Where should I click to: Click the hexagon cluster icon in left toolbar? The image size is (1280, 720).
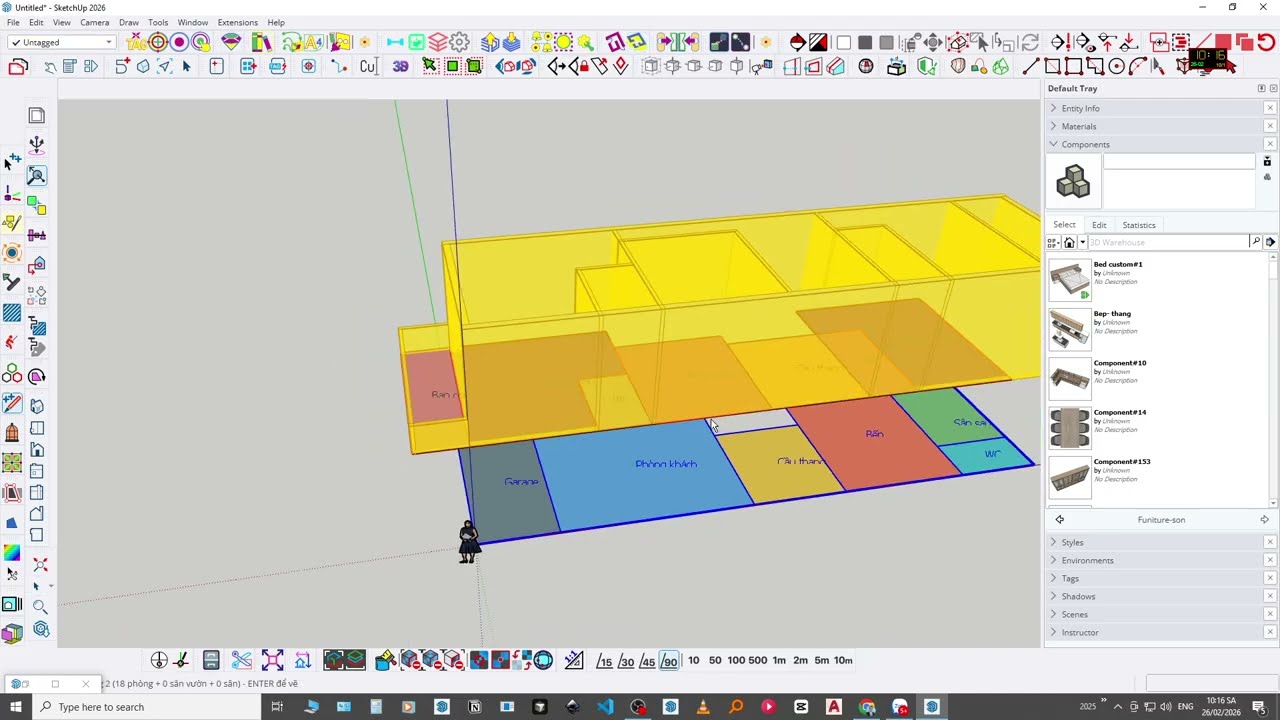tap(12, 375)
